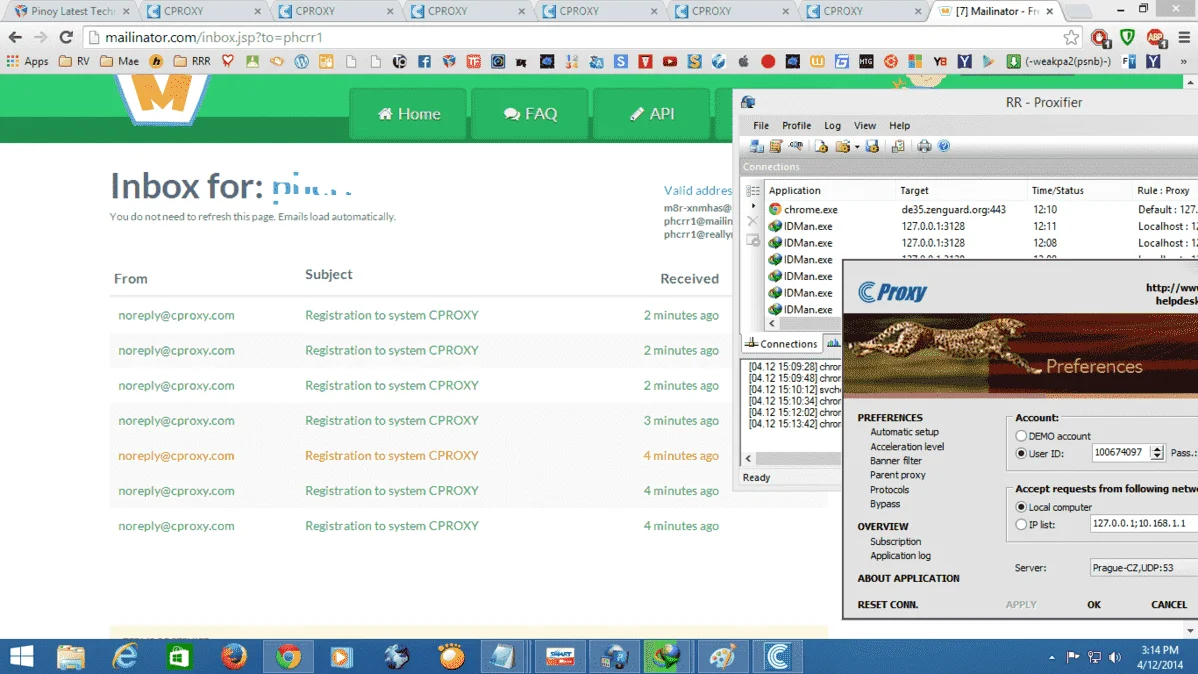Click clipboard checklist icon in Proxifier toolbar
The width and height of the screenshot is (1198, 674).
[x=898, y=146]
